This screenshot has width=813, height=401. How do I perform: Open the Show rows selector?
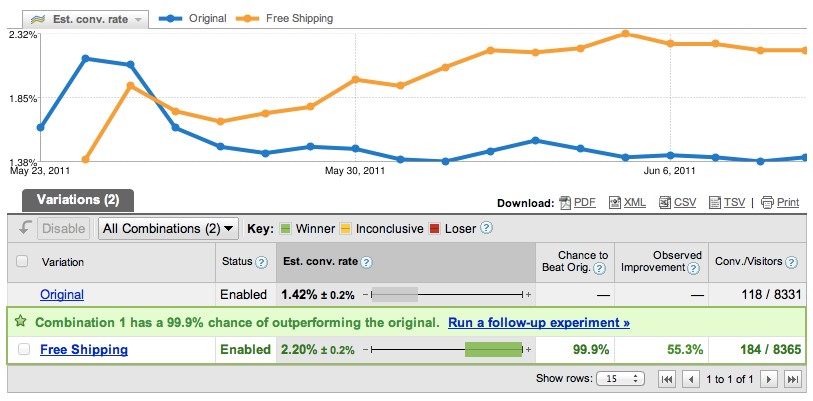(620, 379)
